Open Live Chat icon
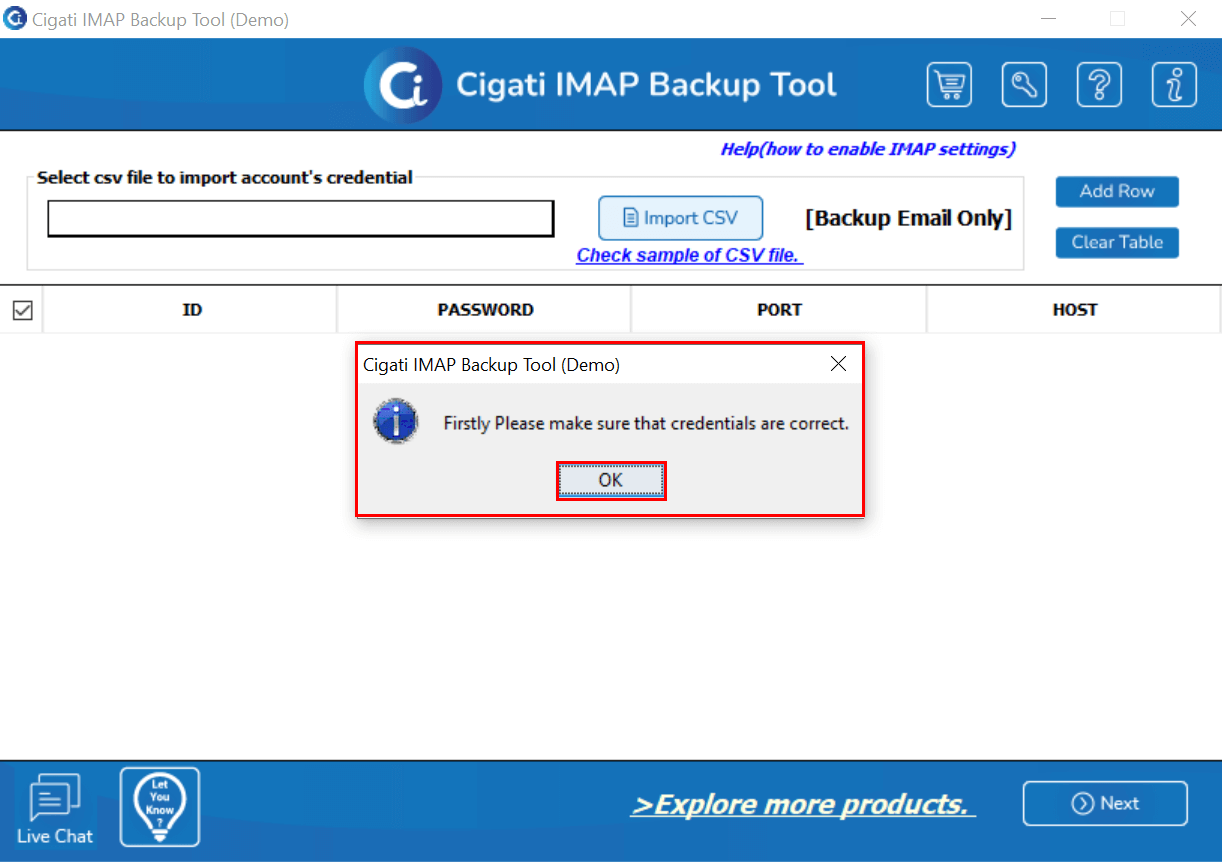The width and height of the screenshot is (1222, 862). click(x=55, y=809)
